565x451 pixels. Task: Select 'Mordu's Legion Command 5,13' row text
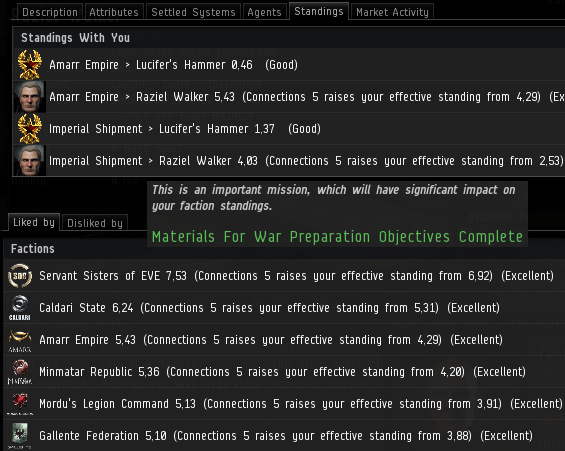coord(301,404)
